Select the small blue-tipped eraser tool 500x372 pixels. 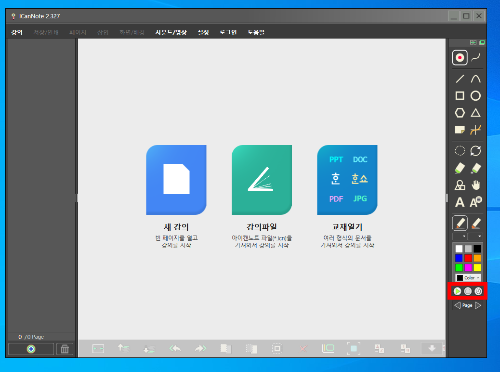[476, 168]
